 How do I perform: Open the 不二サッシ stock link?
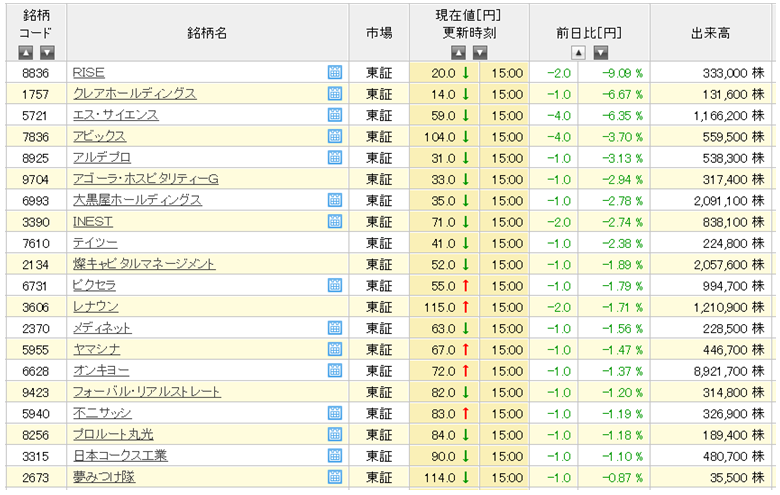click(x=102, y=413)
